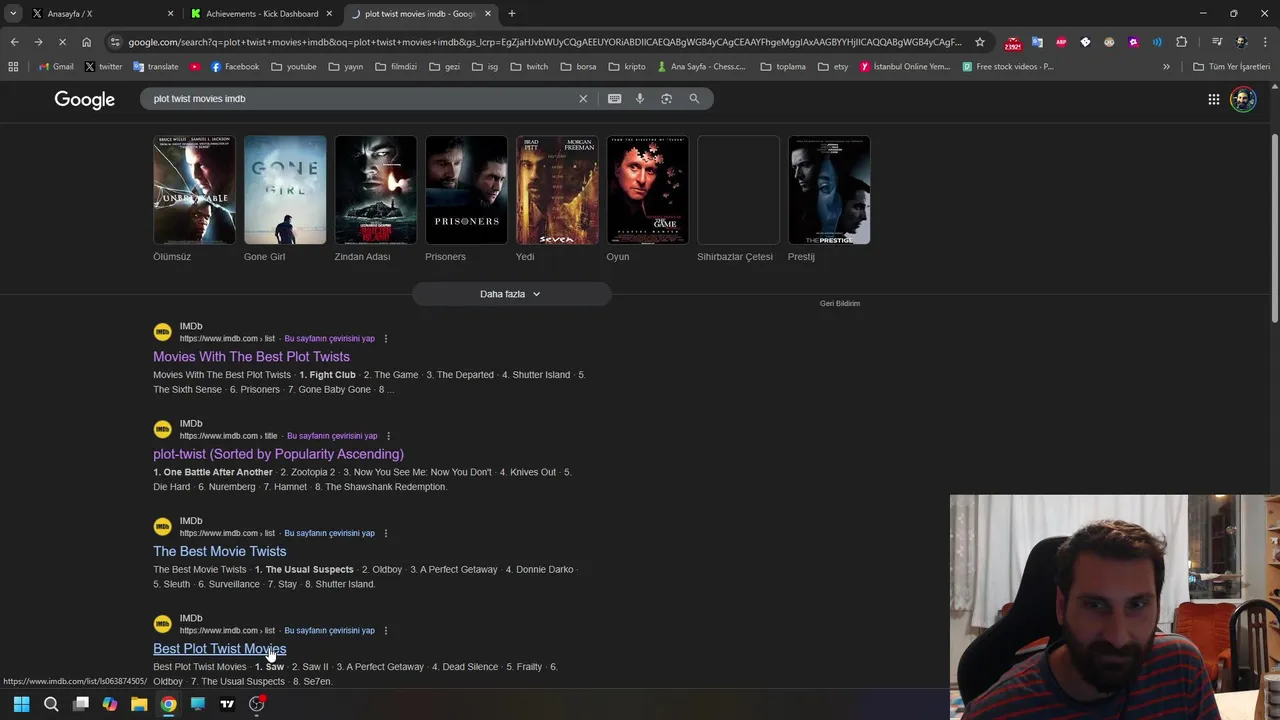1280x720 pixels.
Task: Open the more-options dots for the plot-twist popularity result
Action: [x=388, y=436]
